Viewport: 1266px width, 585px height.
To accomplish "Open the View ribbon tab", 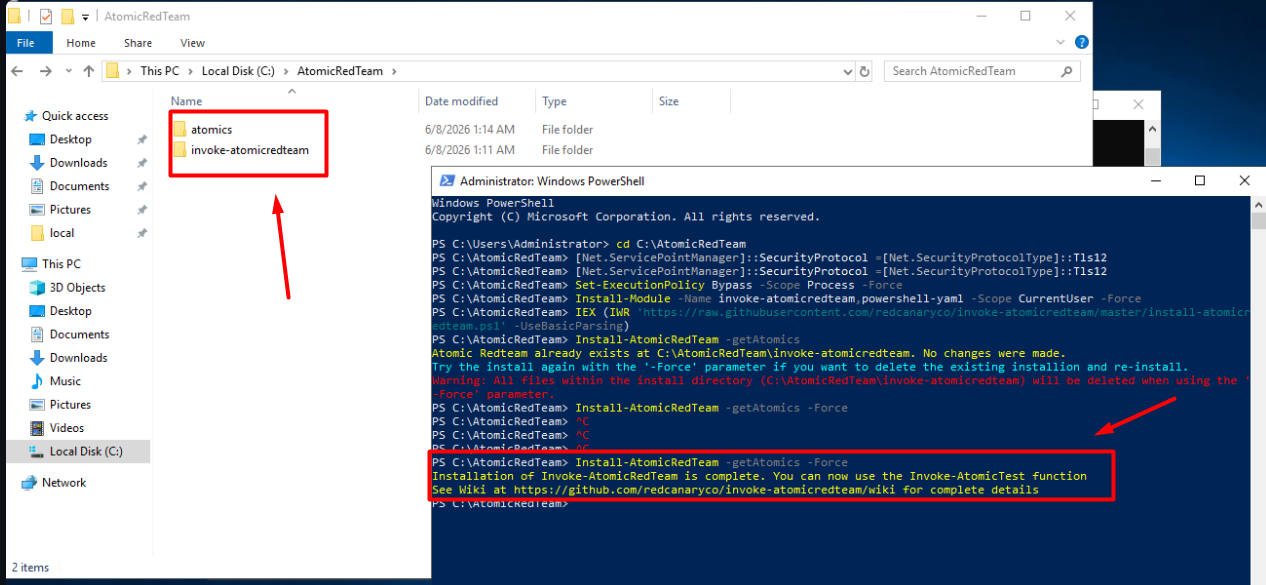I will (x=192, y=43).
